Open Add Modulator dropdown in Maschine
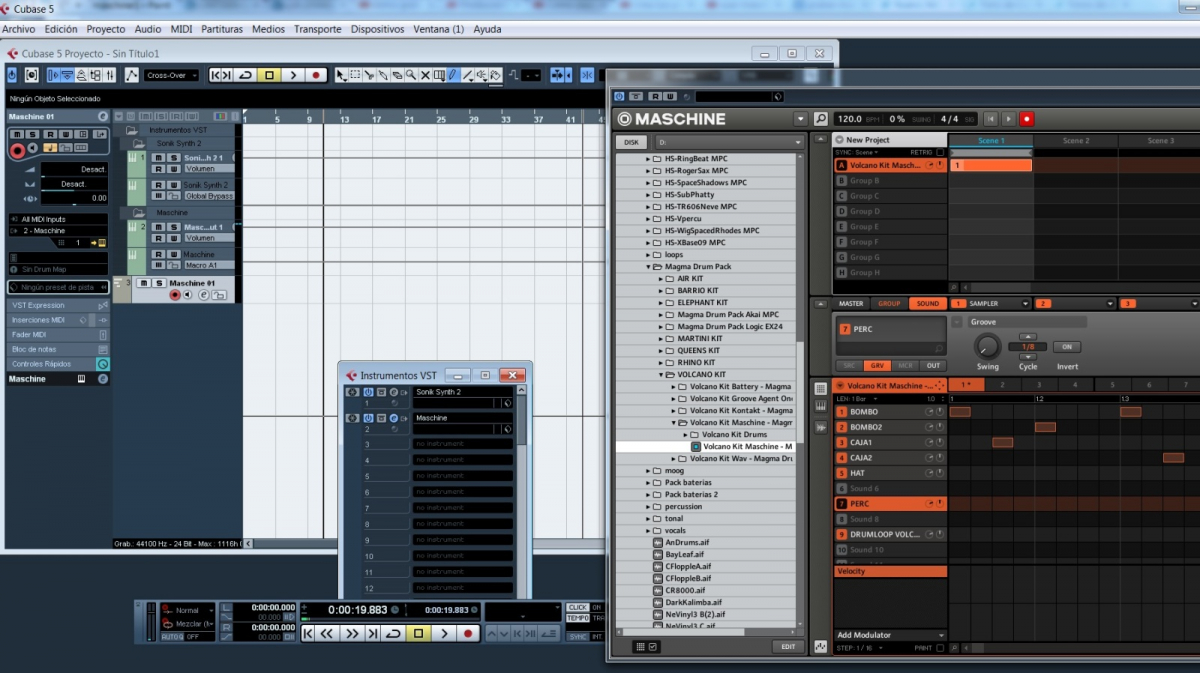The width and height of the screenshot is (1200, 673). [890, 635]
